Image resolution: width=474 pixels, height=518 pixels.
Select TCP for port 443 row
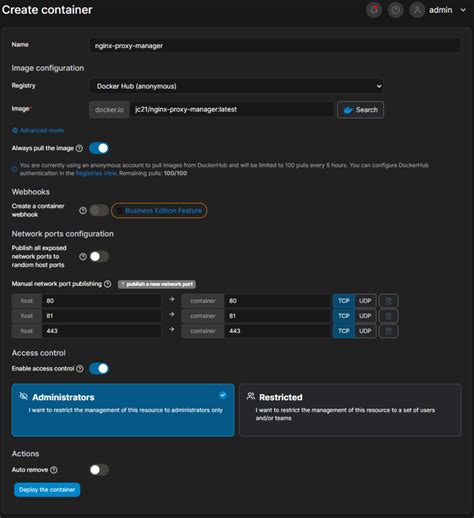click(x=344, y=331)
